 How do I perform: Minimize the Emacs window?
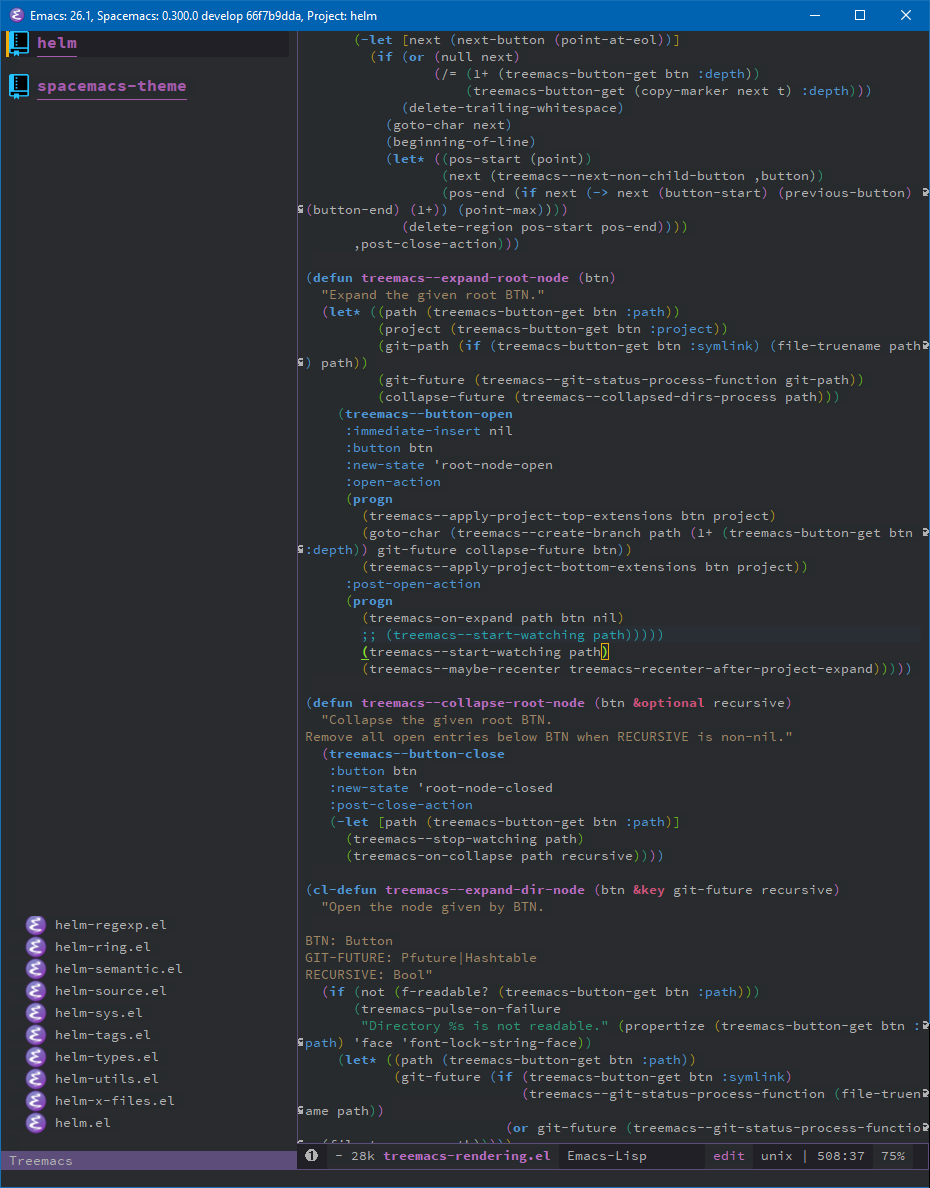pyautogui.click(x=816, y=15)
